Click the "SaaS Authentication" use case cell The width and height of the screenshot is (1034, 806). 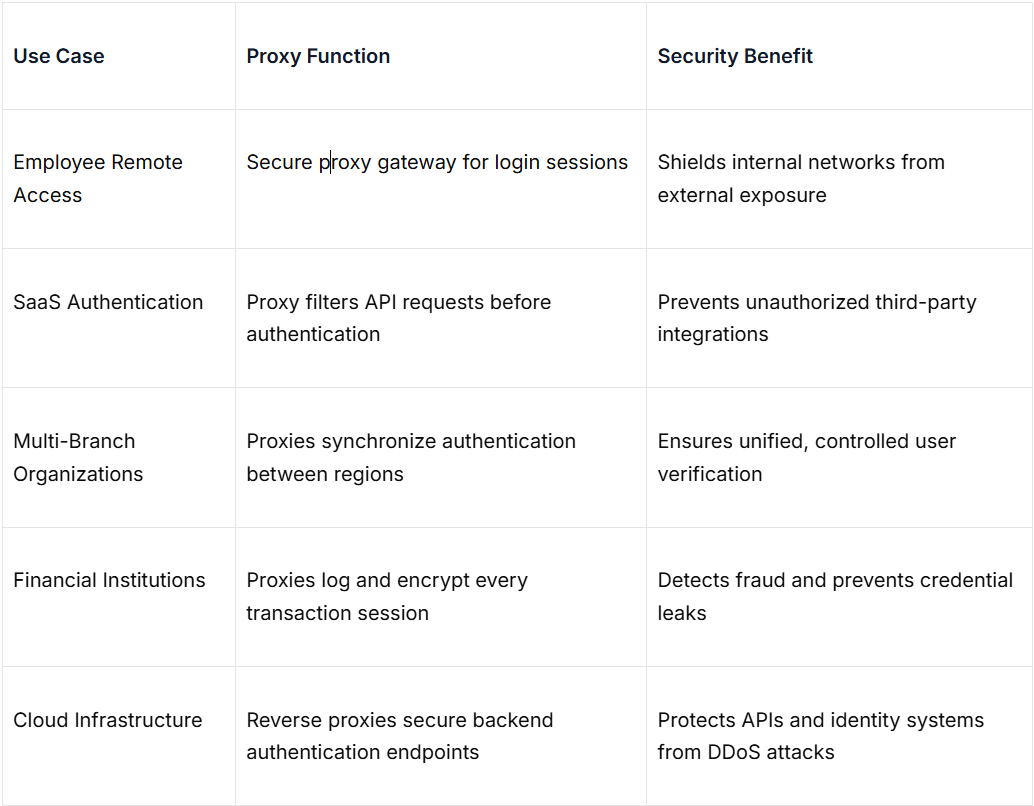[x=108, y=302]
